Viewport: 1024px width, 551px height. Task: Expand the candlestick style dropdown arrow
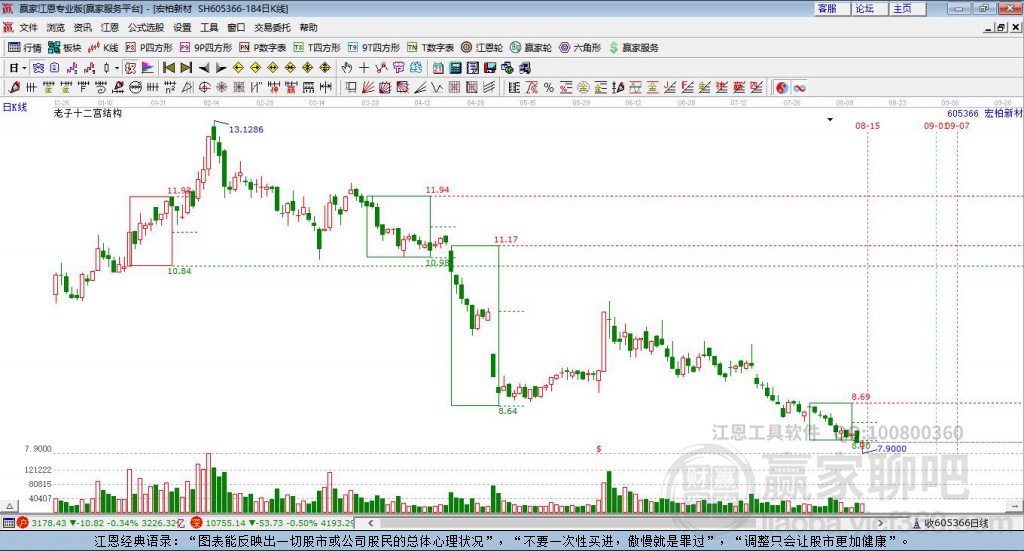coord(116,68)
